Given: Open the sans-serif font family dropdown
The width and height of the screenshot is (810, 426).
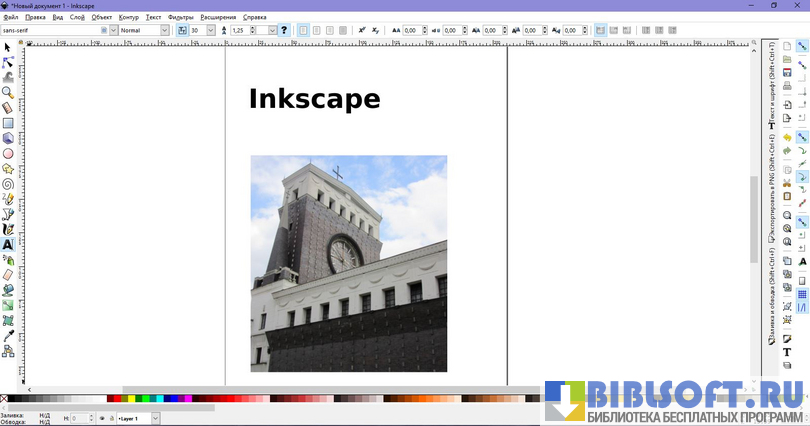Looking at the screenshot, I should click(x=113, y=31).
